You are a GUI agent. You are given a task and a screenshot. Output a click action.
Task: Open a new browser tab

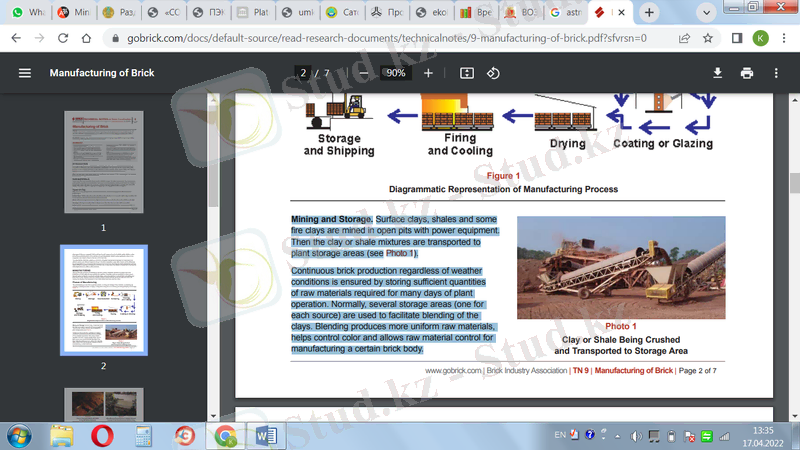[650, 13]
